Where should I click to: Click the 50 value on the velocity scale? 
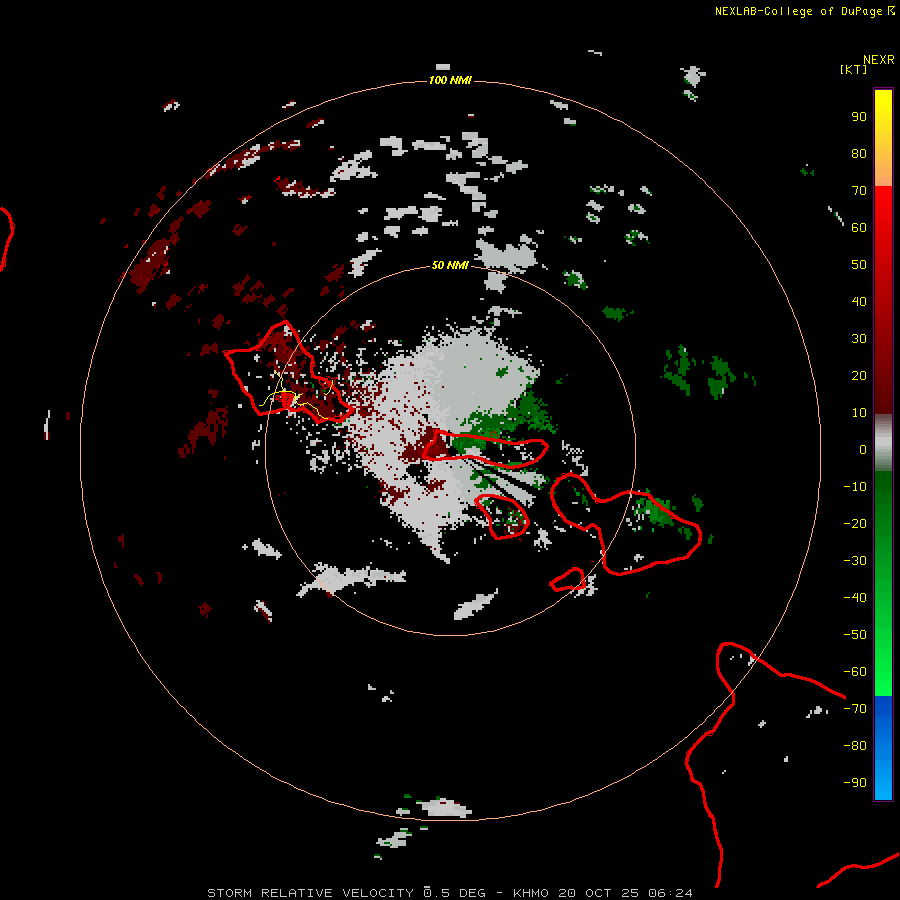point(859,265)
